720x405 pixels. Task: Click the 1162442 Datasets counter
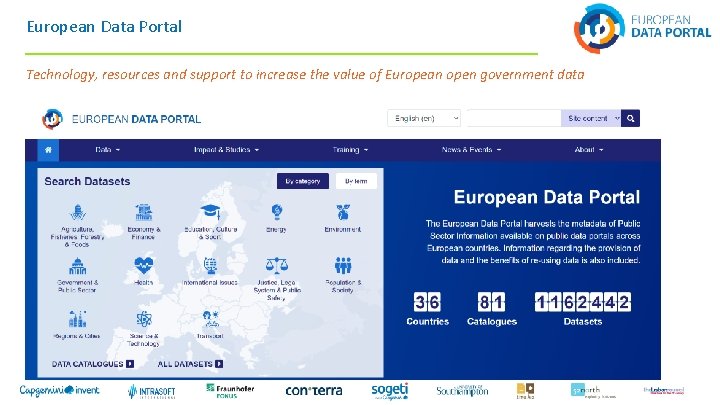click(583, 309)
